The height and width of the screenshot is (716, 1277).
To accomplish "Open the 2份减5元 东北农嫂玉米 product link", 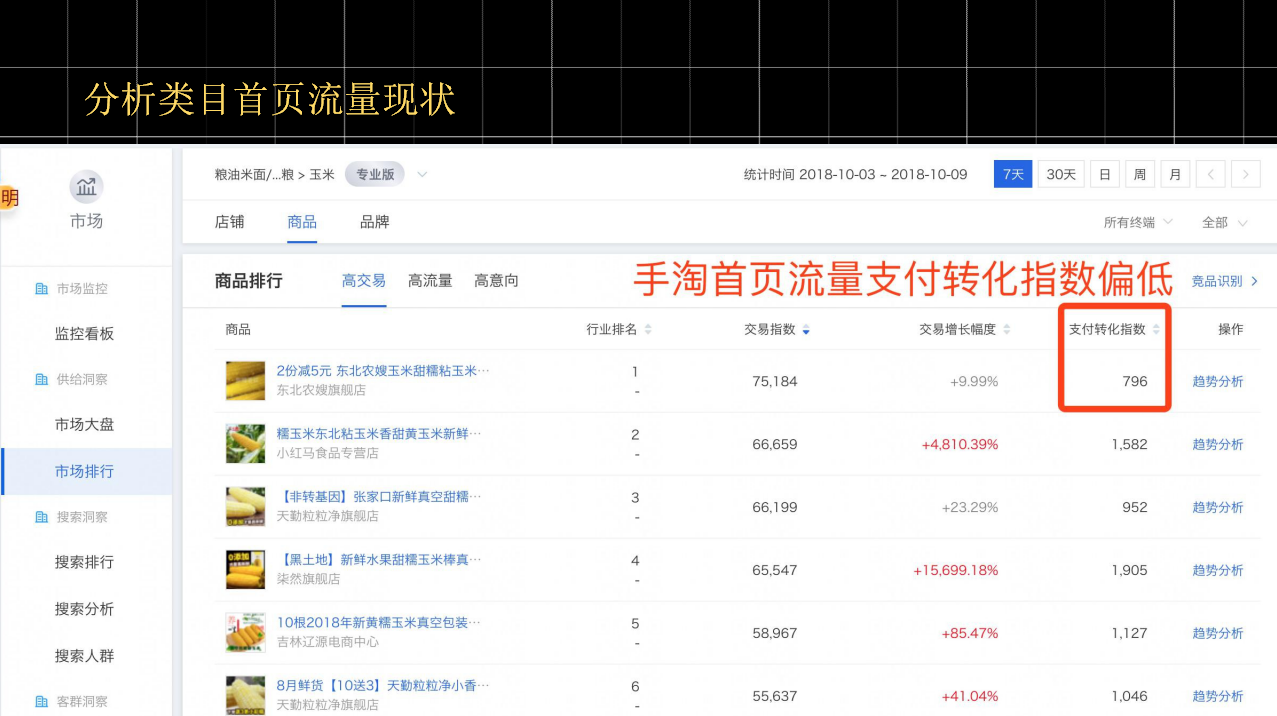I will [x=383, y=371].
